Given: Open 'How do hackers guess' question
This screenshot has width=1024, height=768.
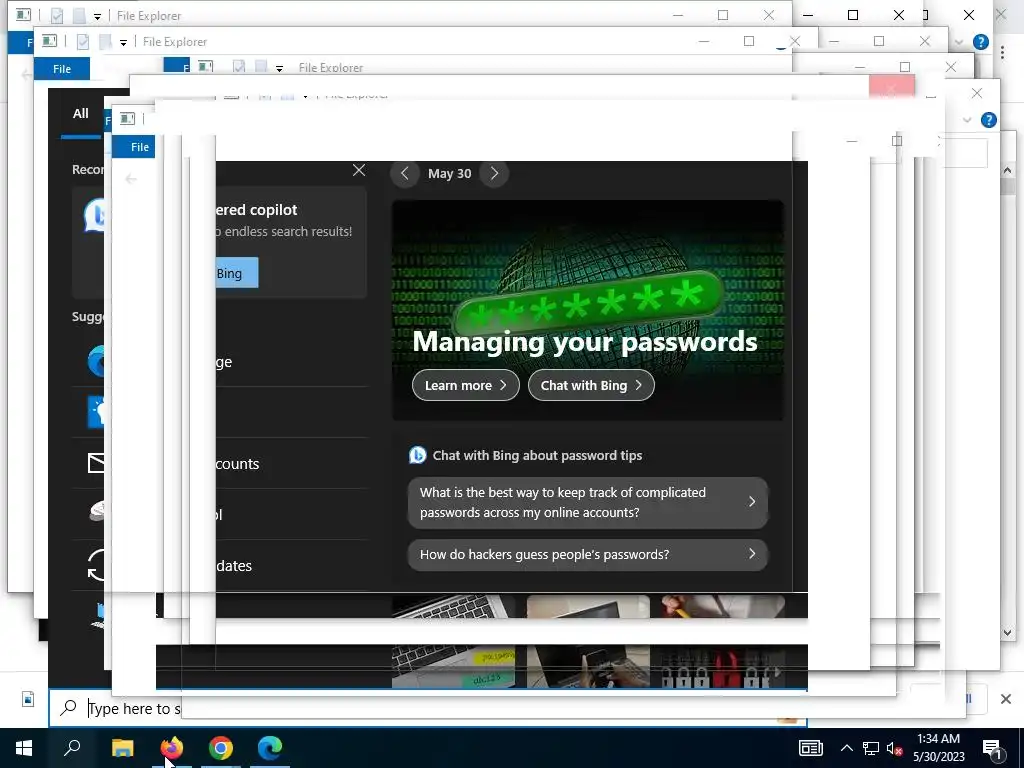Looking at the screenshot, I should [x=588, y=554].
